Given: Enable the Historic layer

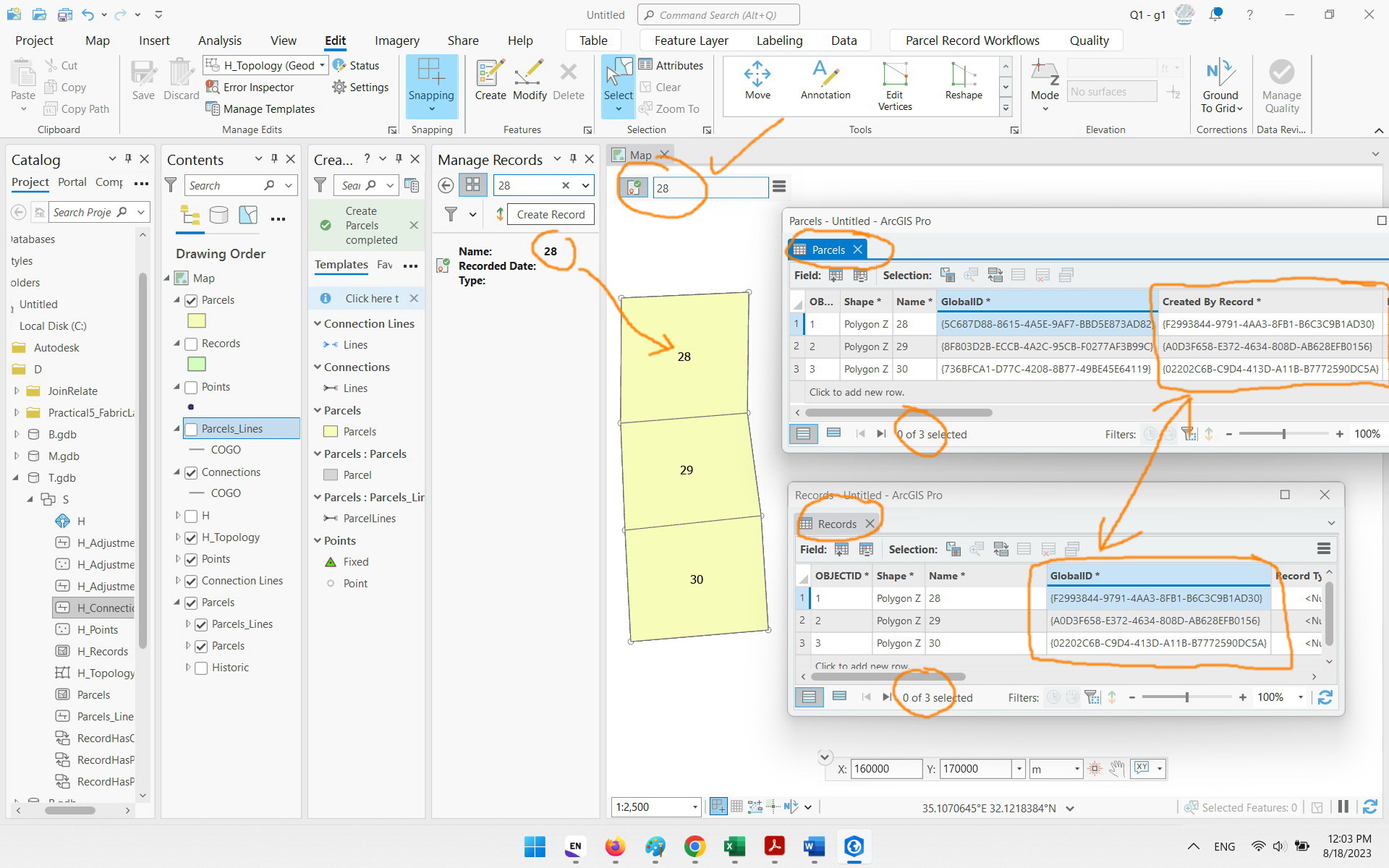Looking at the screenshot, I should click(x=202, y=667).
